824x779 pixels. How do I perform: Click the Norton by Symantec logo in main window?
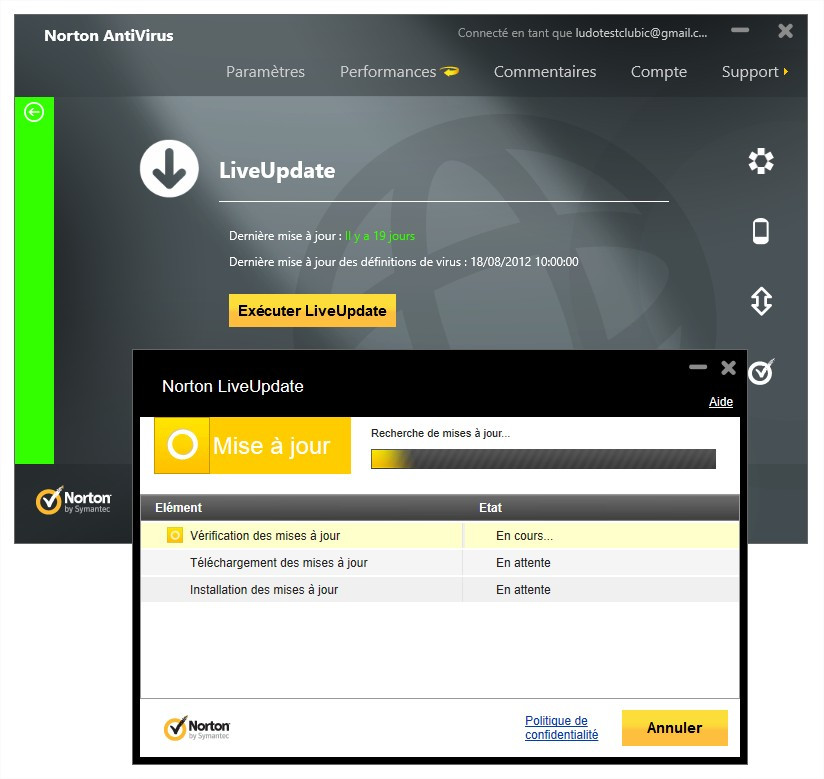[x=73, y=500]
